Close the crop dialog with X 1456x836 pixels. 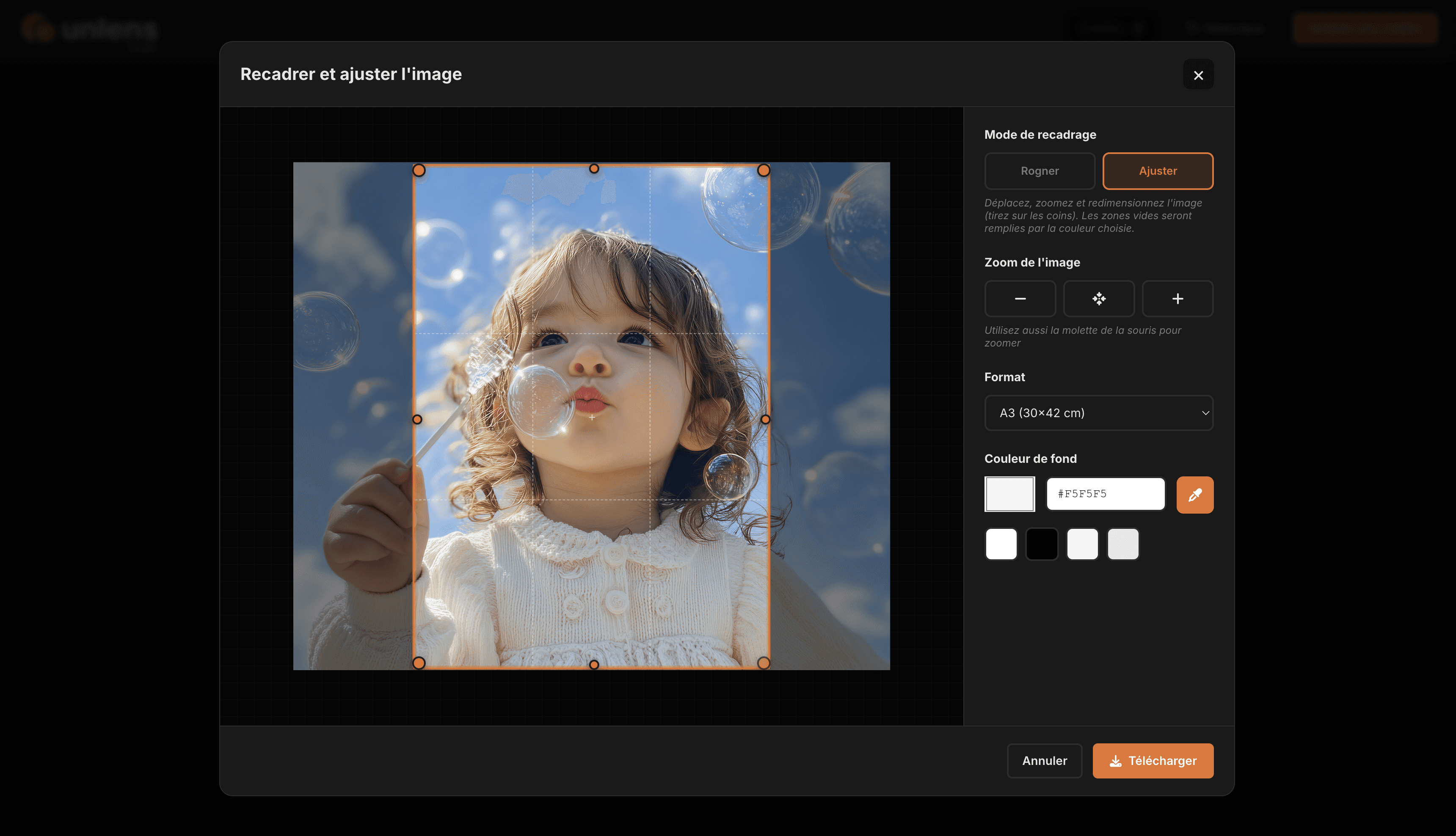(1198, 74)
